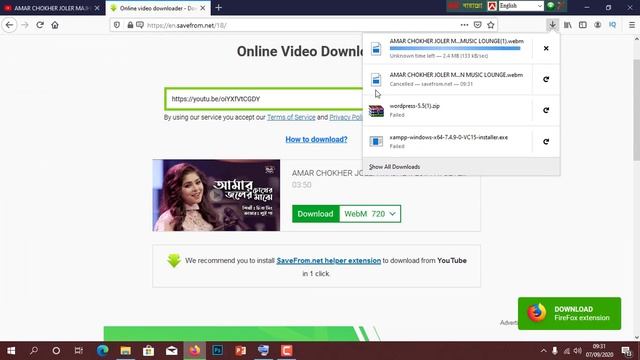The height and width of the screenshot is (360, 640).
Task: Retry the wordpress-5.5(1).zip download
Action: (x=546, y=110)
